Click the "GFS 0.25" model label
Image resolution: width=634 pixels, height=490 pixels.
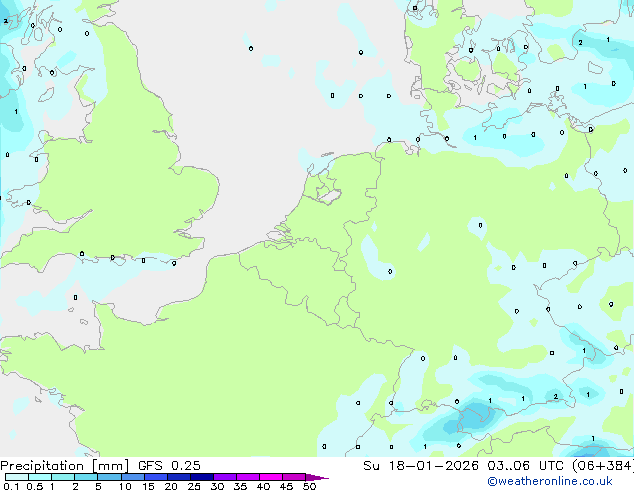[x=169, y=466]
